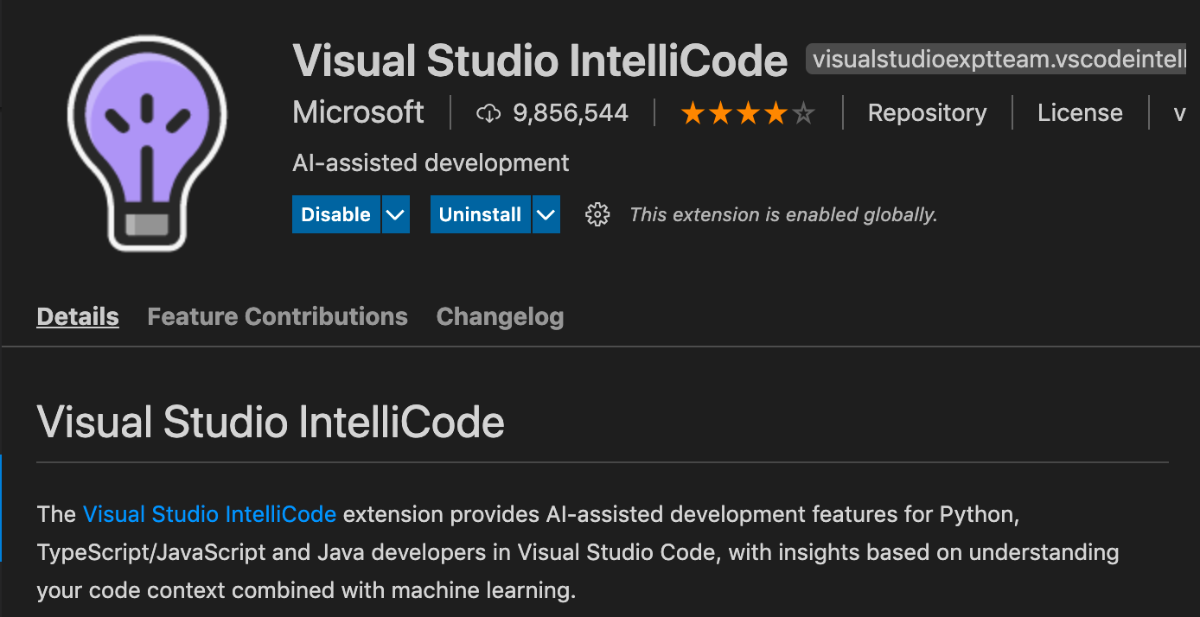Uninstall the IntelliCode extension

480,214
